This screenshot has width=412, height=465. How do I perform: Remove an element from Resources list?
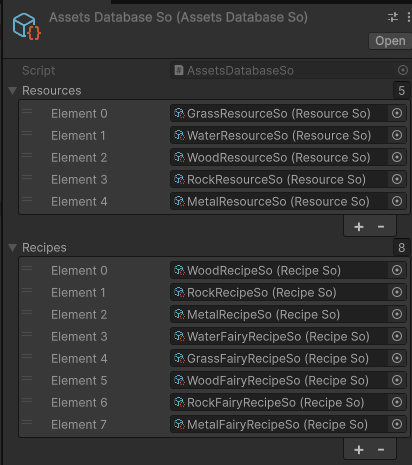point(381,227)
